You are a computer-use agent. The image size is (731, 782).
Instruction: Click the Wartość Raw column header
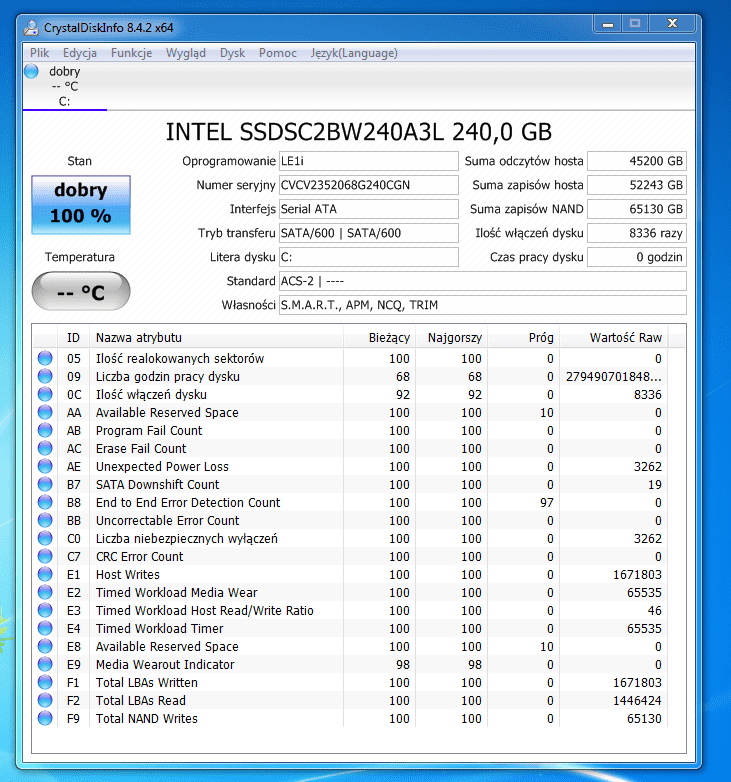coord(624,338)
